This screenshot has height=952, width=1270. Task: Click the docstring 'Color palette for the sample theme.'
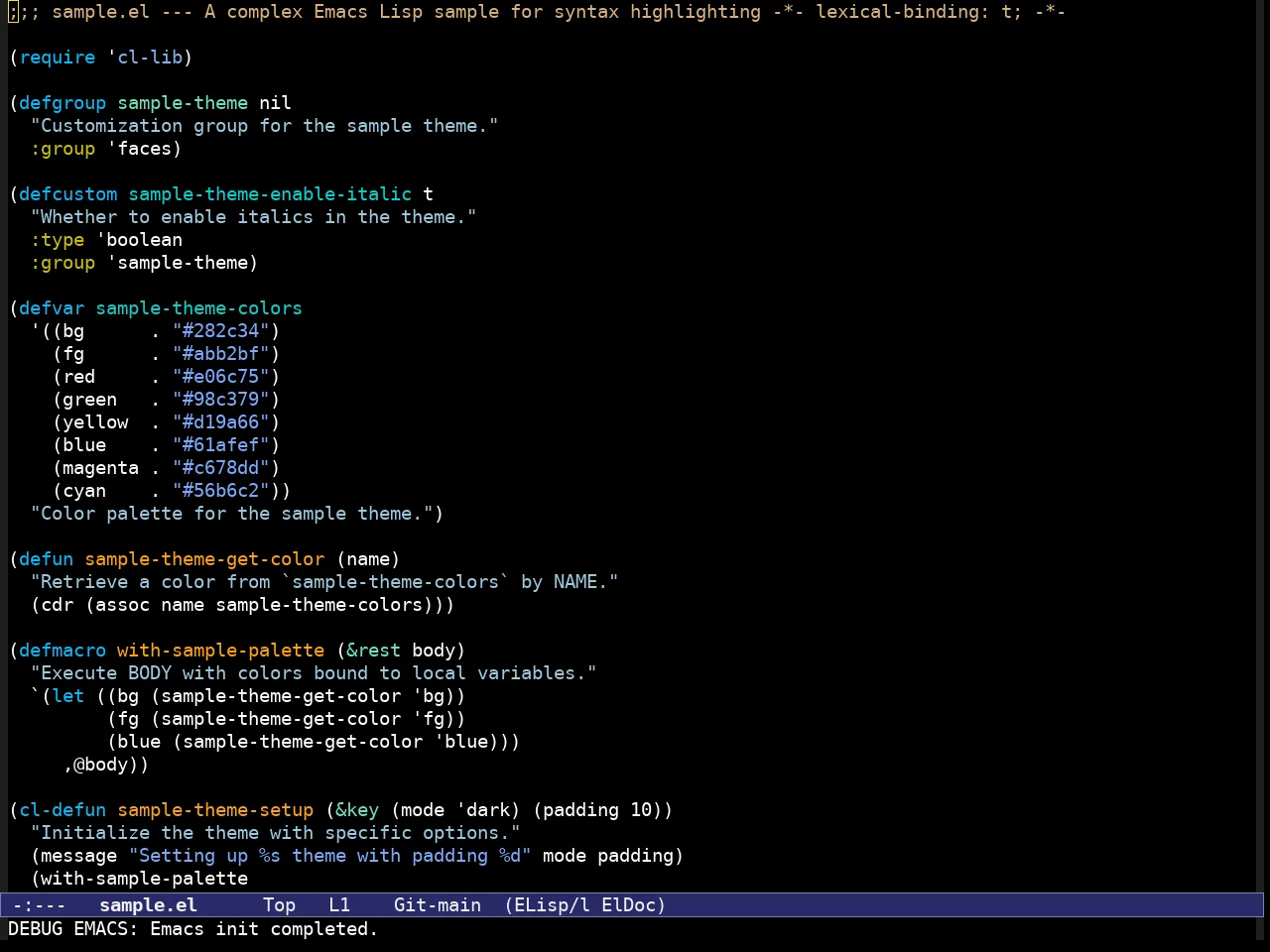click(x=232, y=514)
